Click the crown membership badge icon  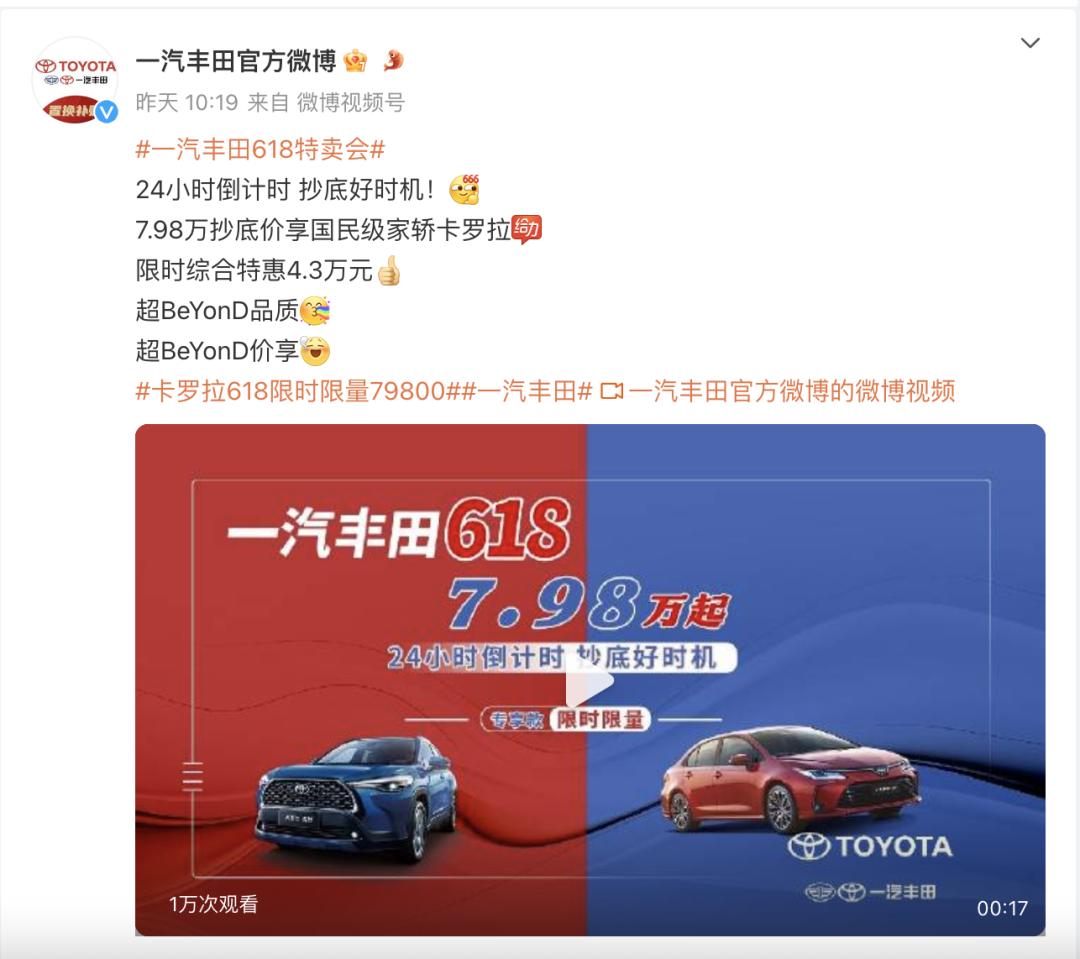point(355,61)
